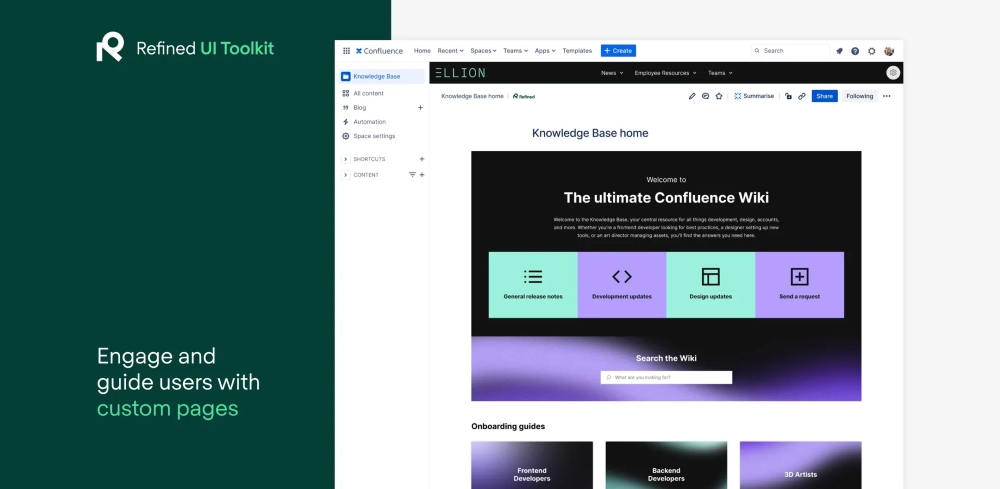1000x489 pixels.
Task: Filter the content tree icon
Action: click(412, 175)
